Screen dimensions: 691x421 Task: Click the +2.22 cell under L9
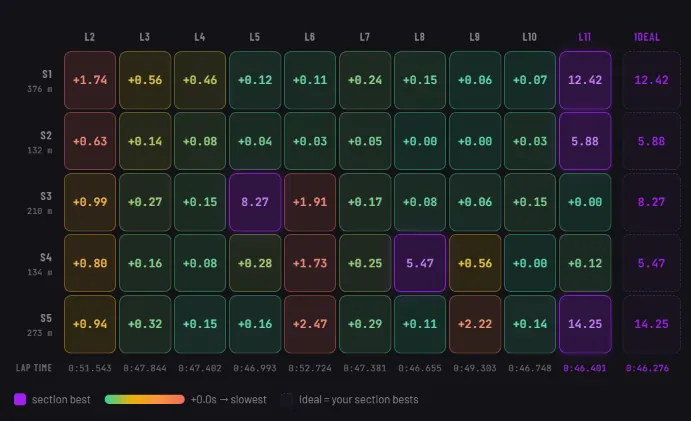click(475, 324)
